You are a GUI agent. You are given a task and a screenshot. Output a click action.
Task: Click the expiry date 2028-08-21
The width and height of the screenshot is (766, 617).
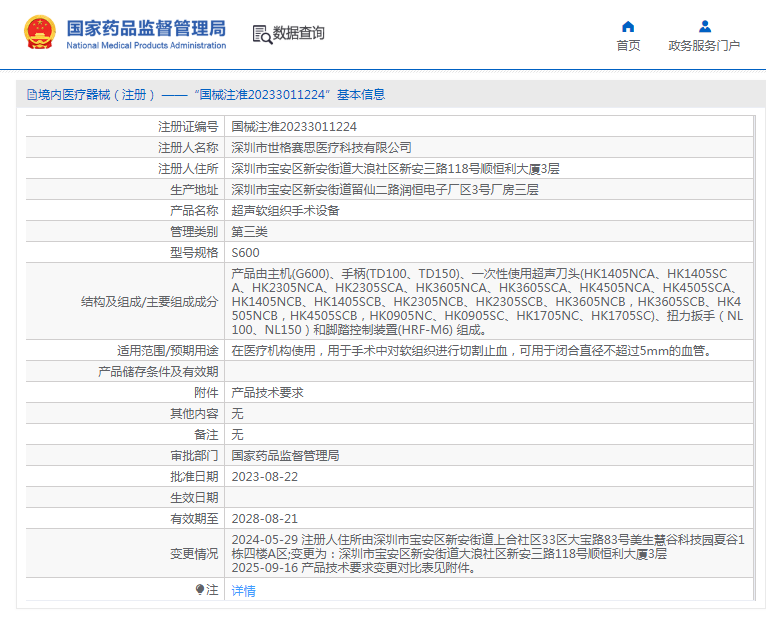coord(265,519)
